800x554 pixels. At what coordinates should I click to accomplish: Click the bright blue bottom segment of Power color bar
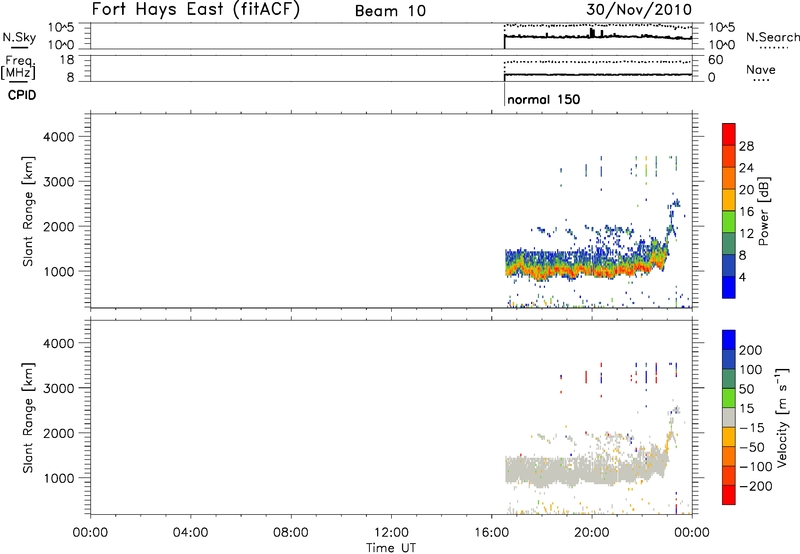click(729, 287)
